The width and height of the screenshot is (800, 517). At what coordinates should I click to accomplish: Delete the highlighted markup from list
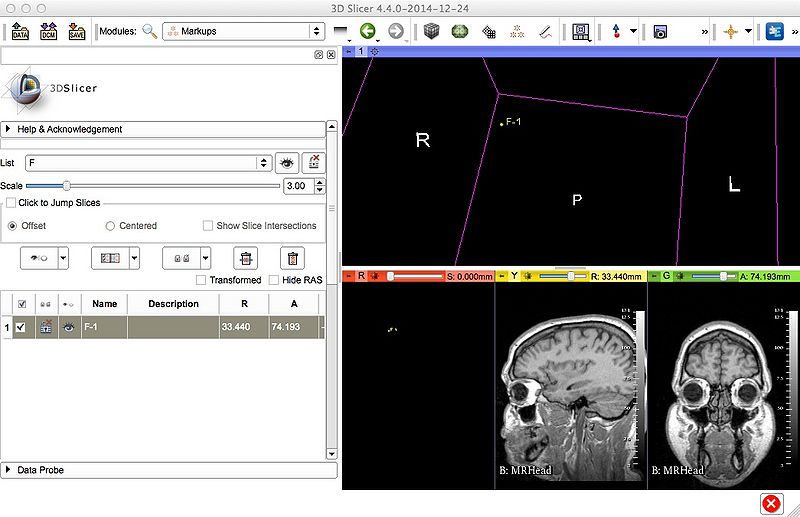[245, 258]
